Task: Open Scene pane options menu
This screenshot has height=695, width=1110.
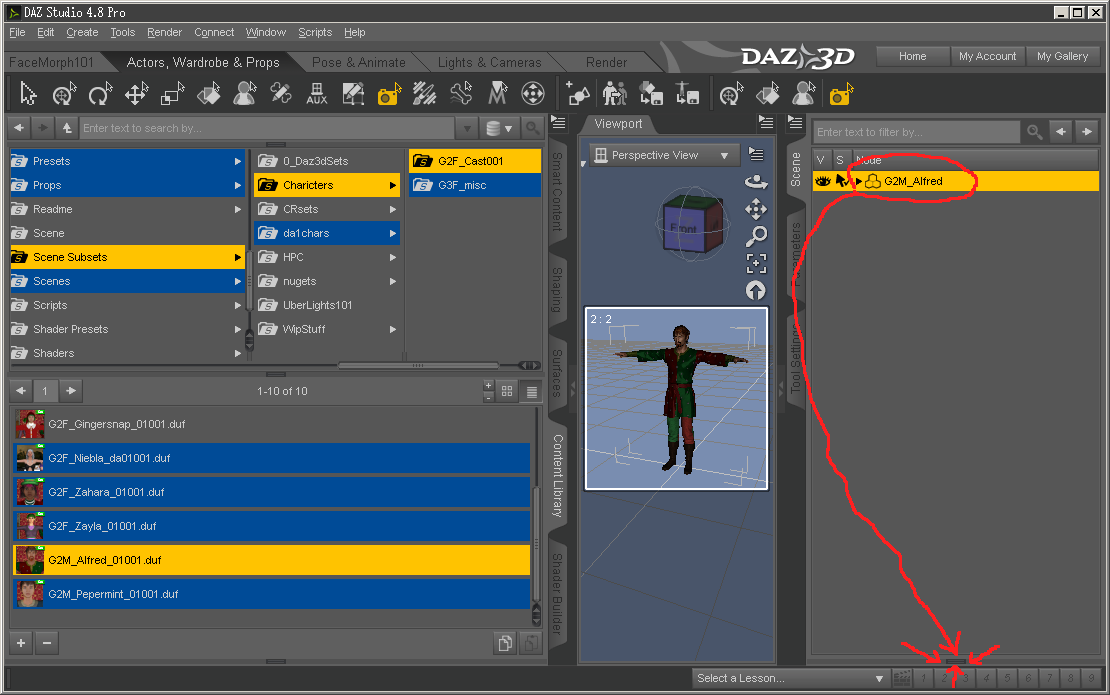Action: [x=795, y=123]
